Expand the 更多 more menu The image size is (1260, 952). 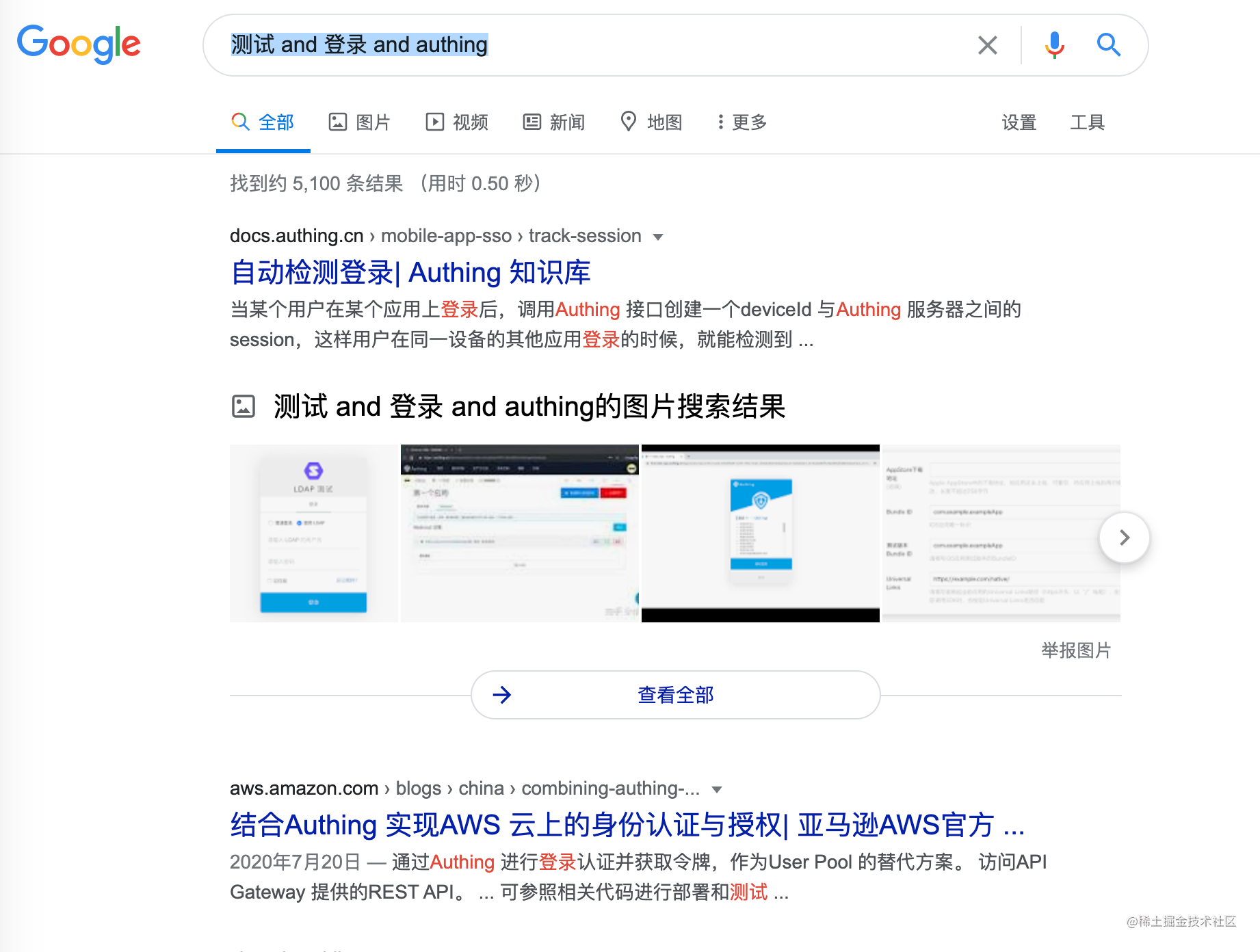pos(742,122)
